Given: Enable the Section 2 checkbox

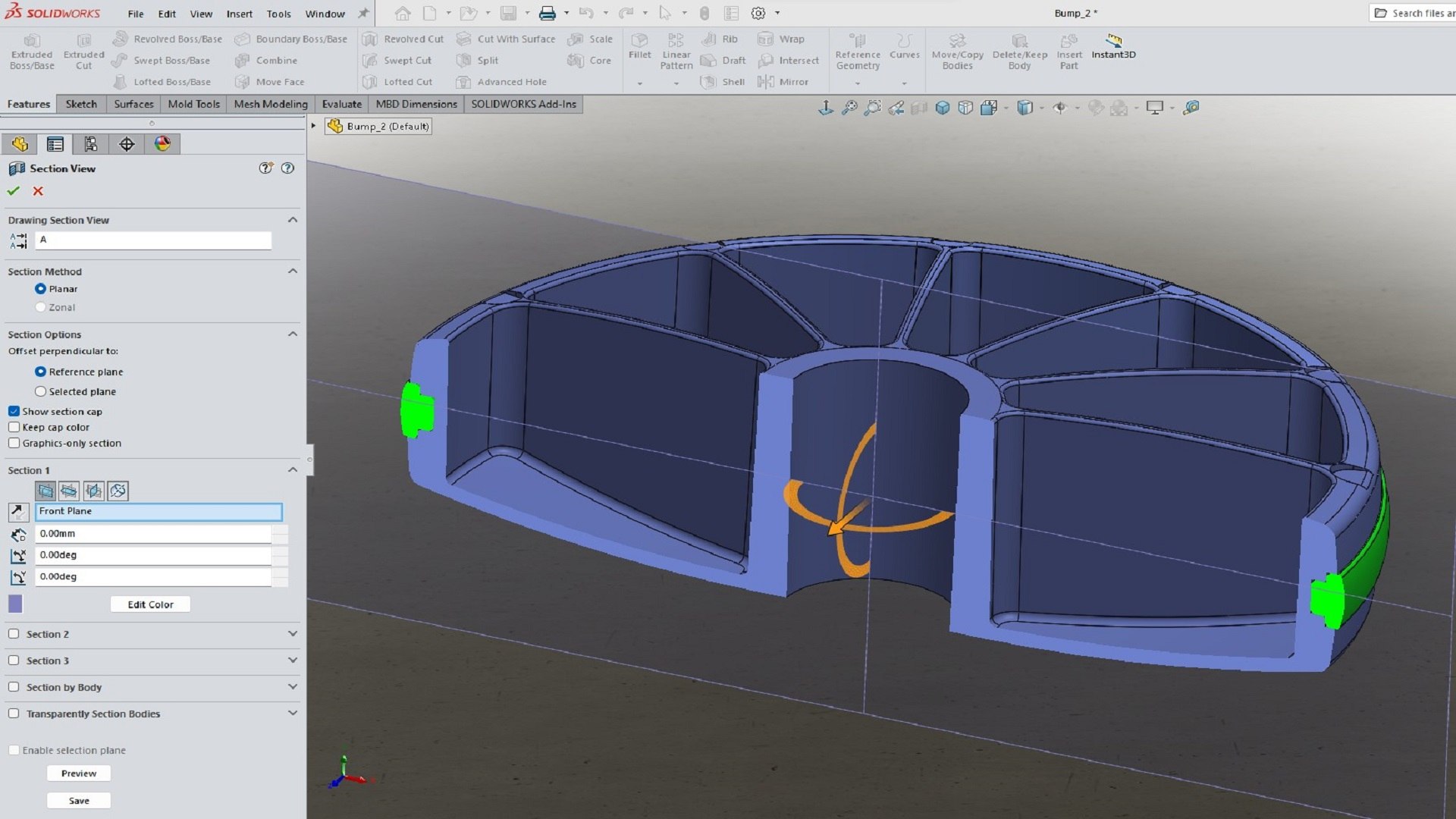Looking at the screenshot, I should tap(14, 634).
